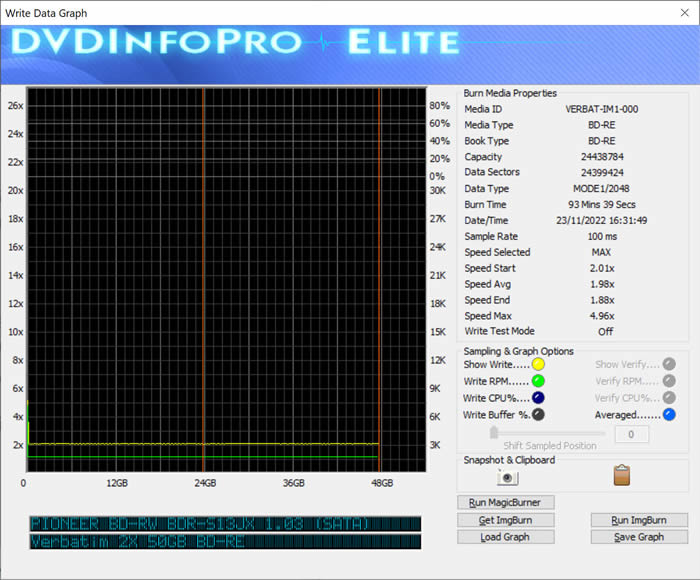
Task: Toggle the green Write RPM indicator
Action: [x=538, y=381]
